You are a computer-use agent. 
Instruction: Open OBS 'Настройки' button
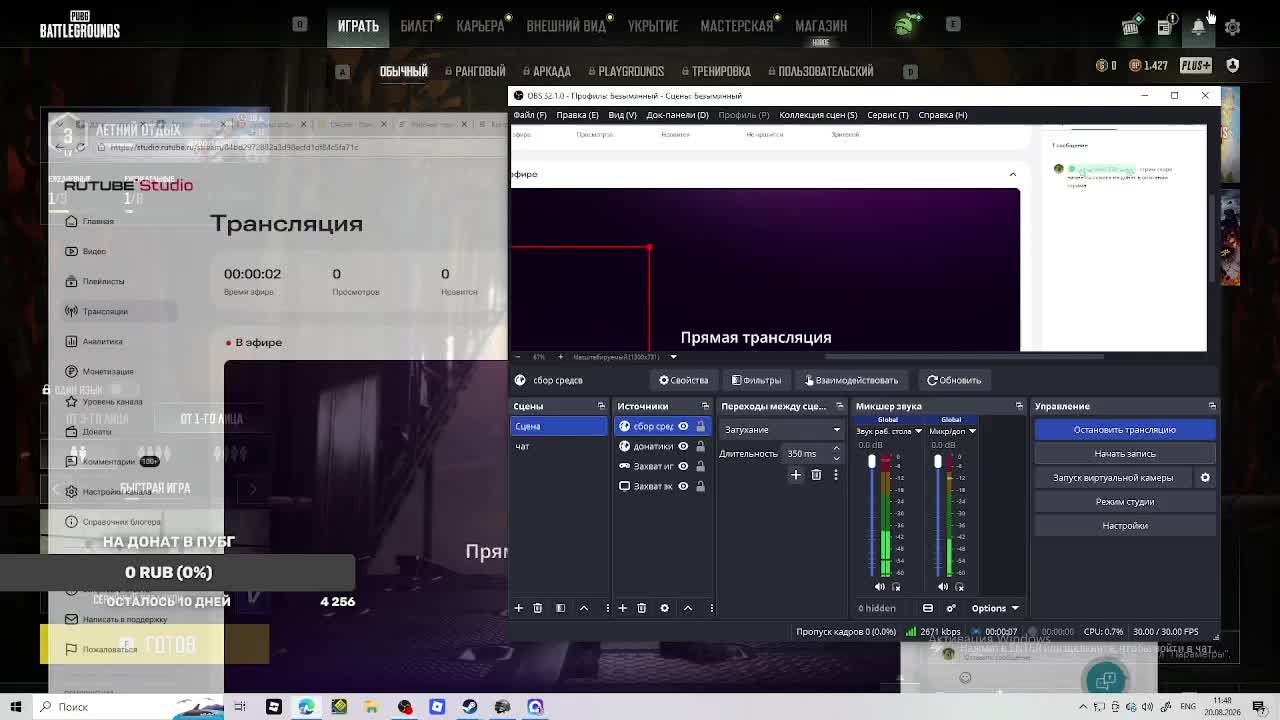[x=1125, y=526]
